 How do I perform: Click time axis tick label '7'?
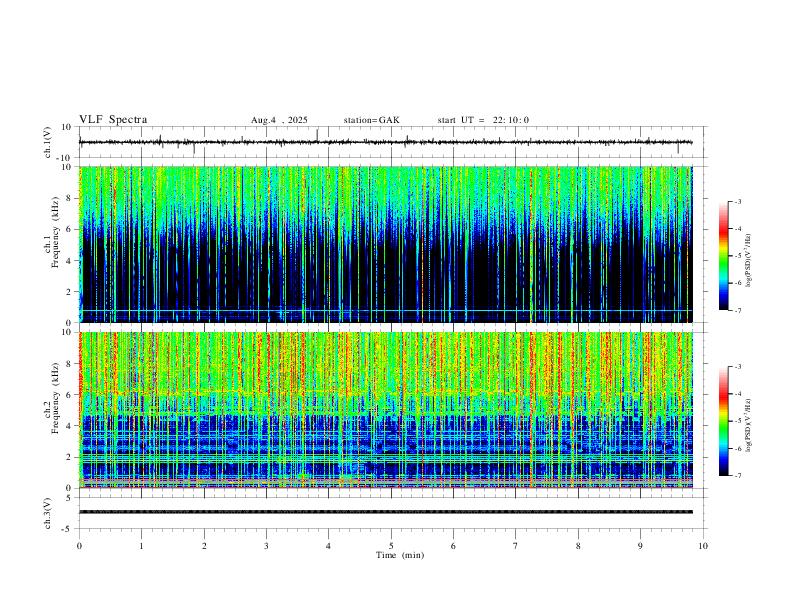pos(516,546)
